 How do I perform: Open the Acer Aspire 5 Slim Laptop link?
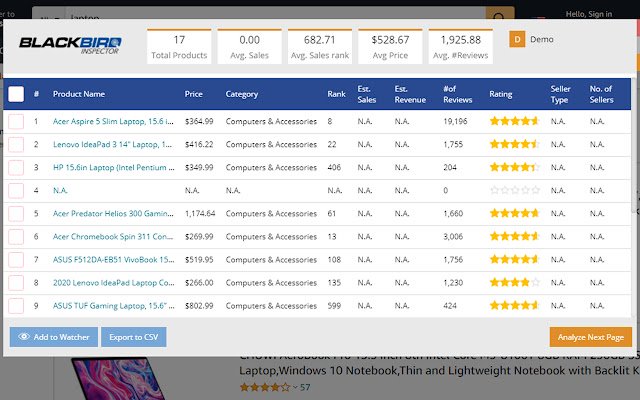(x=113, y=121)
